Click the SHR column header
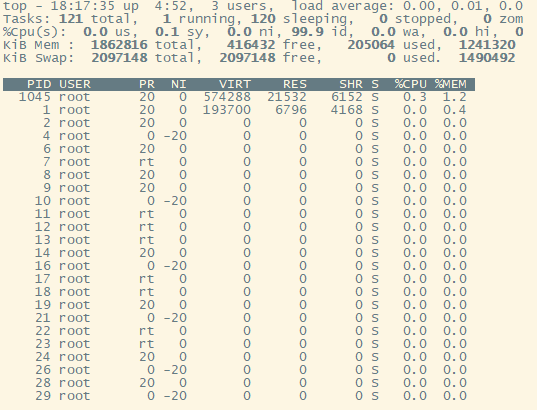 click(x=351, y=84)
